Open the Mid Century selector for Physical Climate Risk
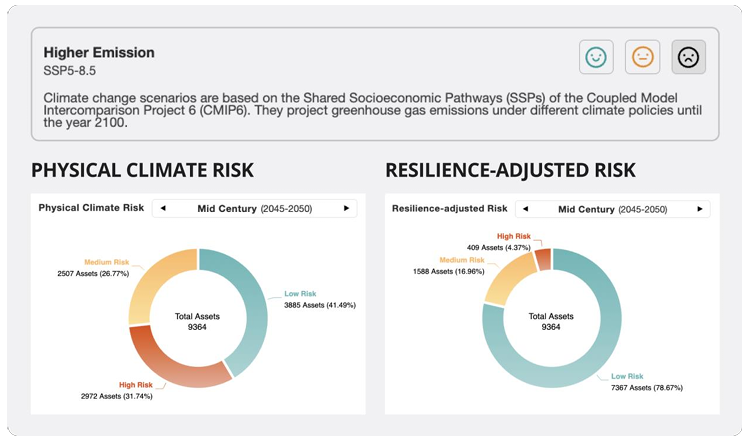750x444 pixels. pos(255,208)
